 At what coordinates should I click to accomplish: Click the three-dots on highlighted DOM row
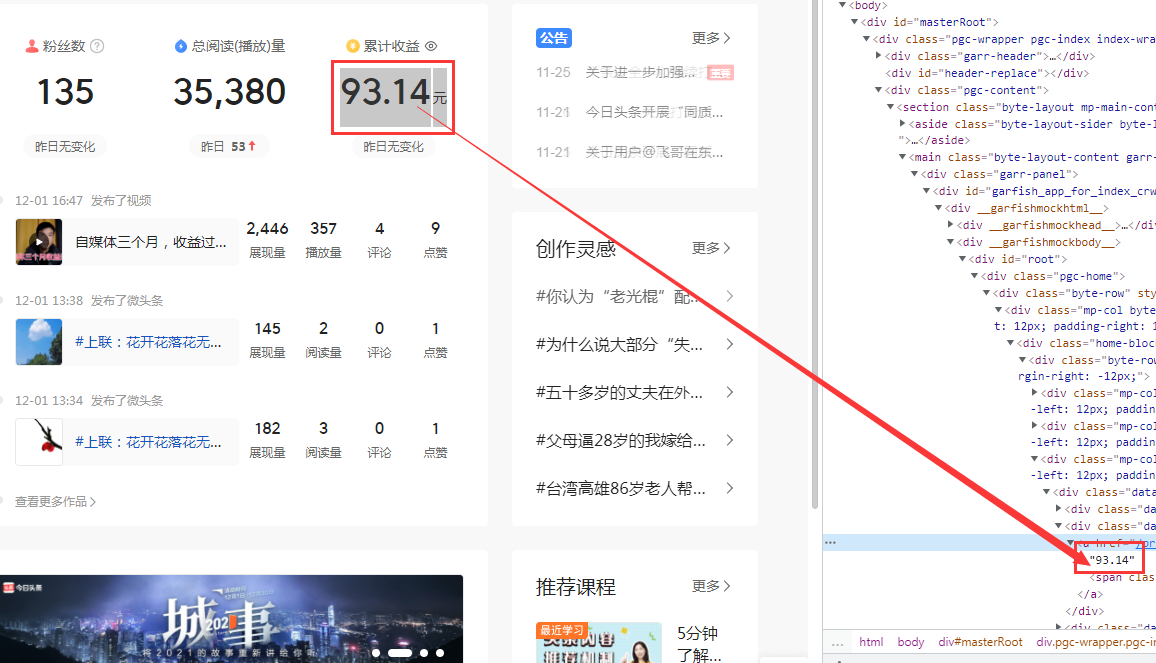tap(830, 543)
